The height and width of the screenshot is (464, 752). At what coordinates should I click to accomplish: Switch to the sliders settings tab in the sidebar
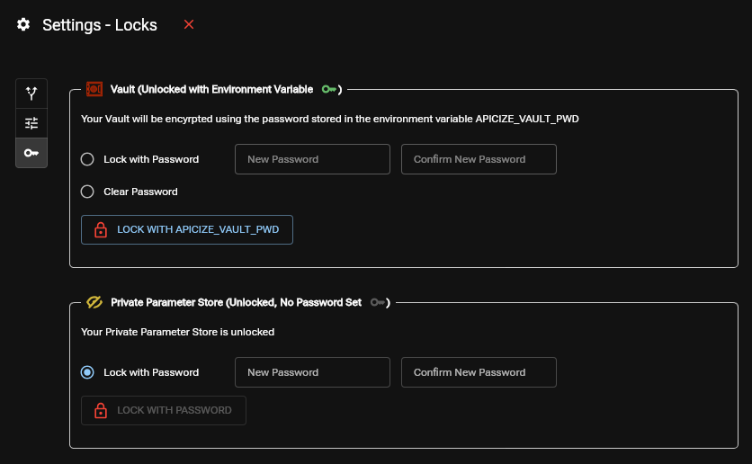[x=32, y=123]
